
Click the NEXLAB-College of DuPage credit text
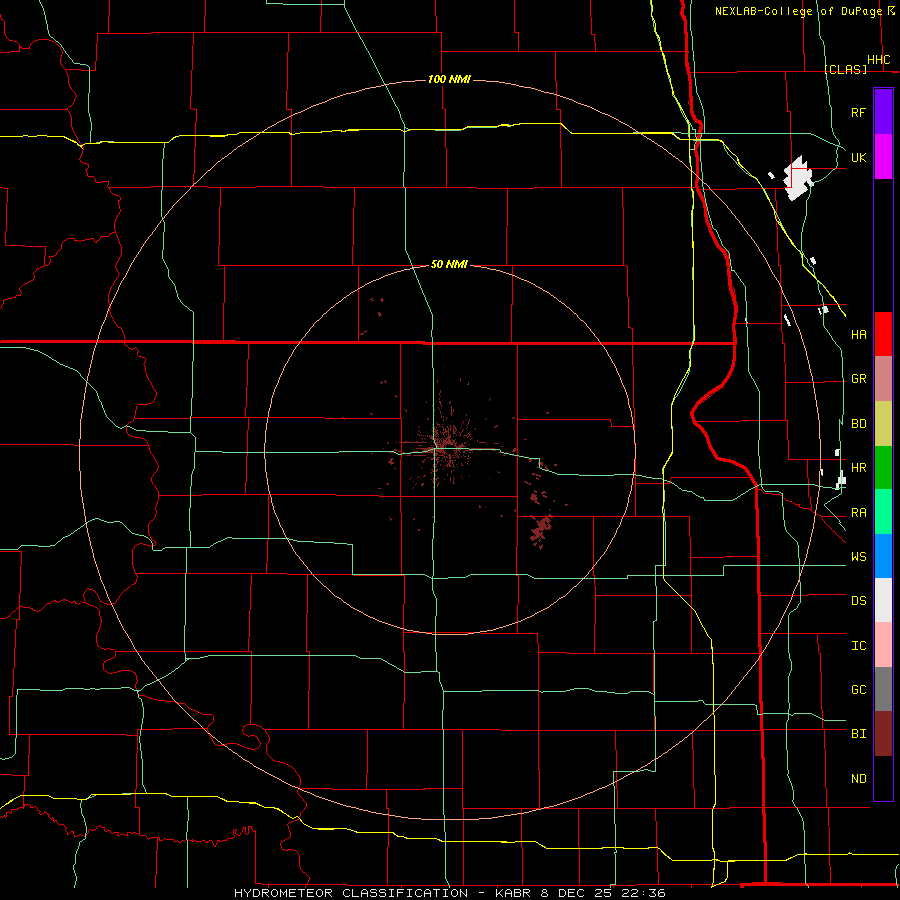[x=798, y=11]
